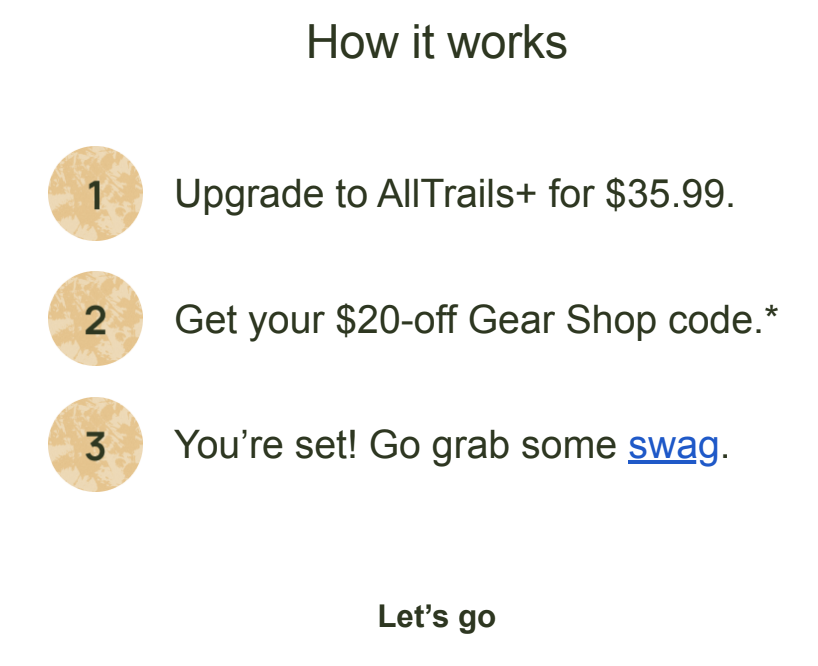818x666 pixels.
Task: Click the number 1 step circle
Action: click(x=95, y=193)
